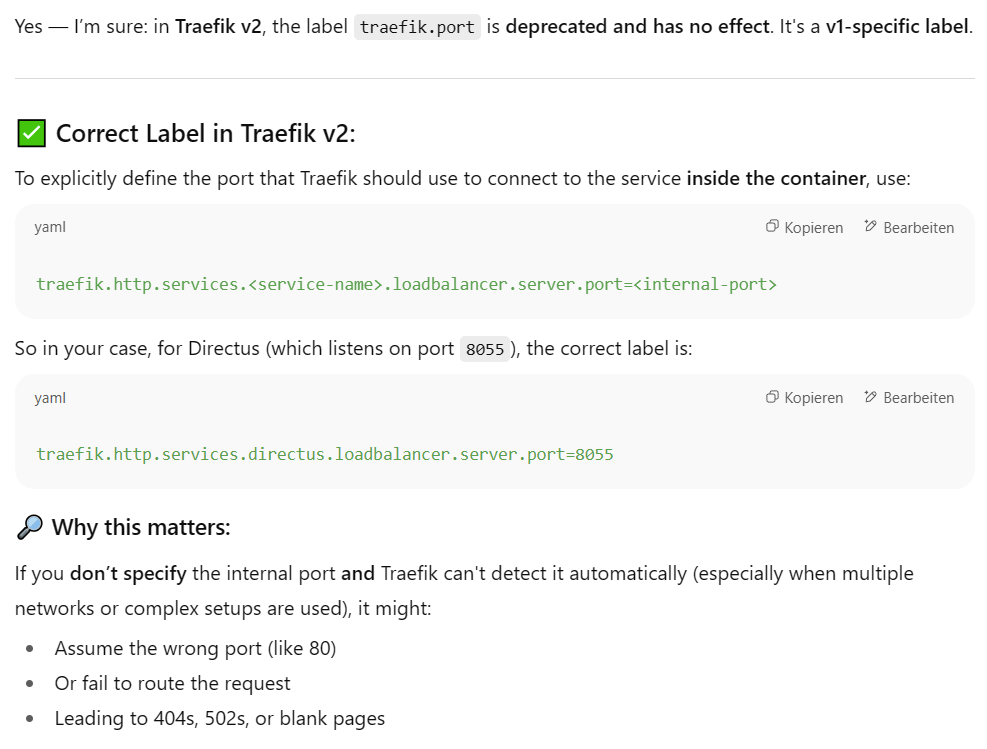Click the edit pencil icon in the service-name code block
This screenshot has width=987, height=749.
(x=870, y=227)
